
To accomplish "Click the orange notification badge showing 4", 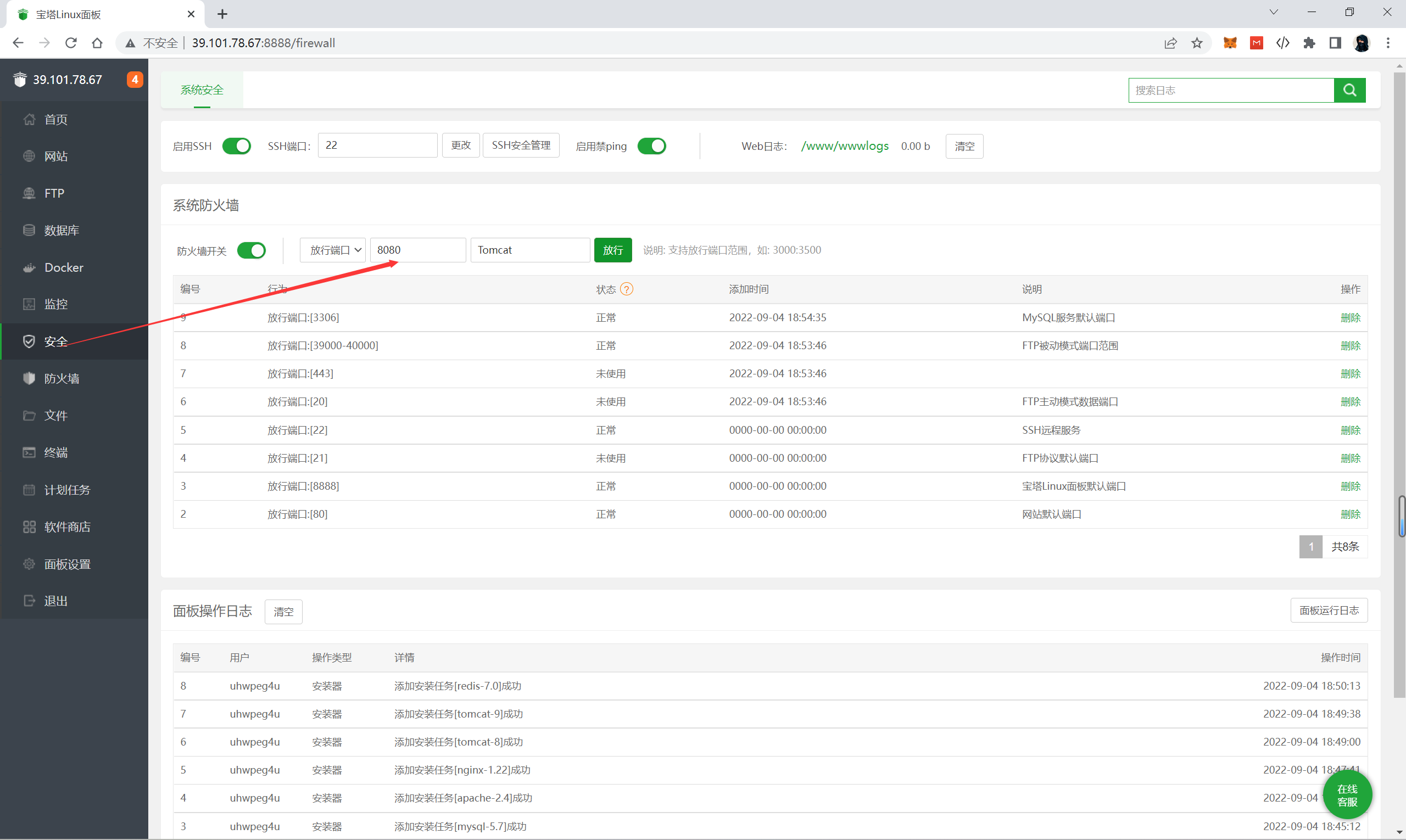I will coord(135,80).
